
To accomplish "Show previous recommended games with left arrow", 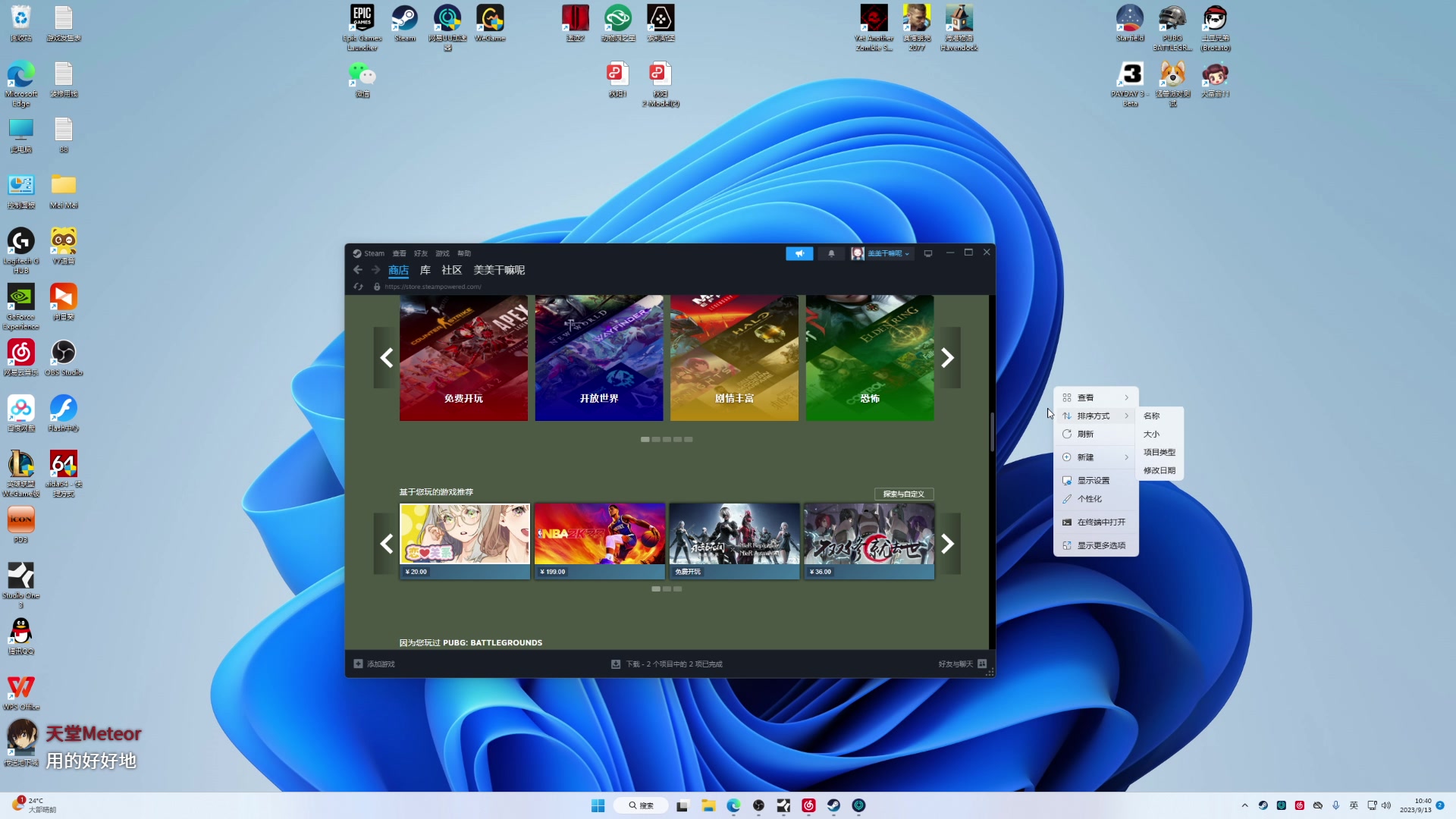I will pos(386,544).
